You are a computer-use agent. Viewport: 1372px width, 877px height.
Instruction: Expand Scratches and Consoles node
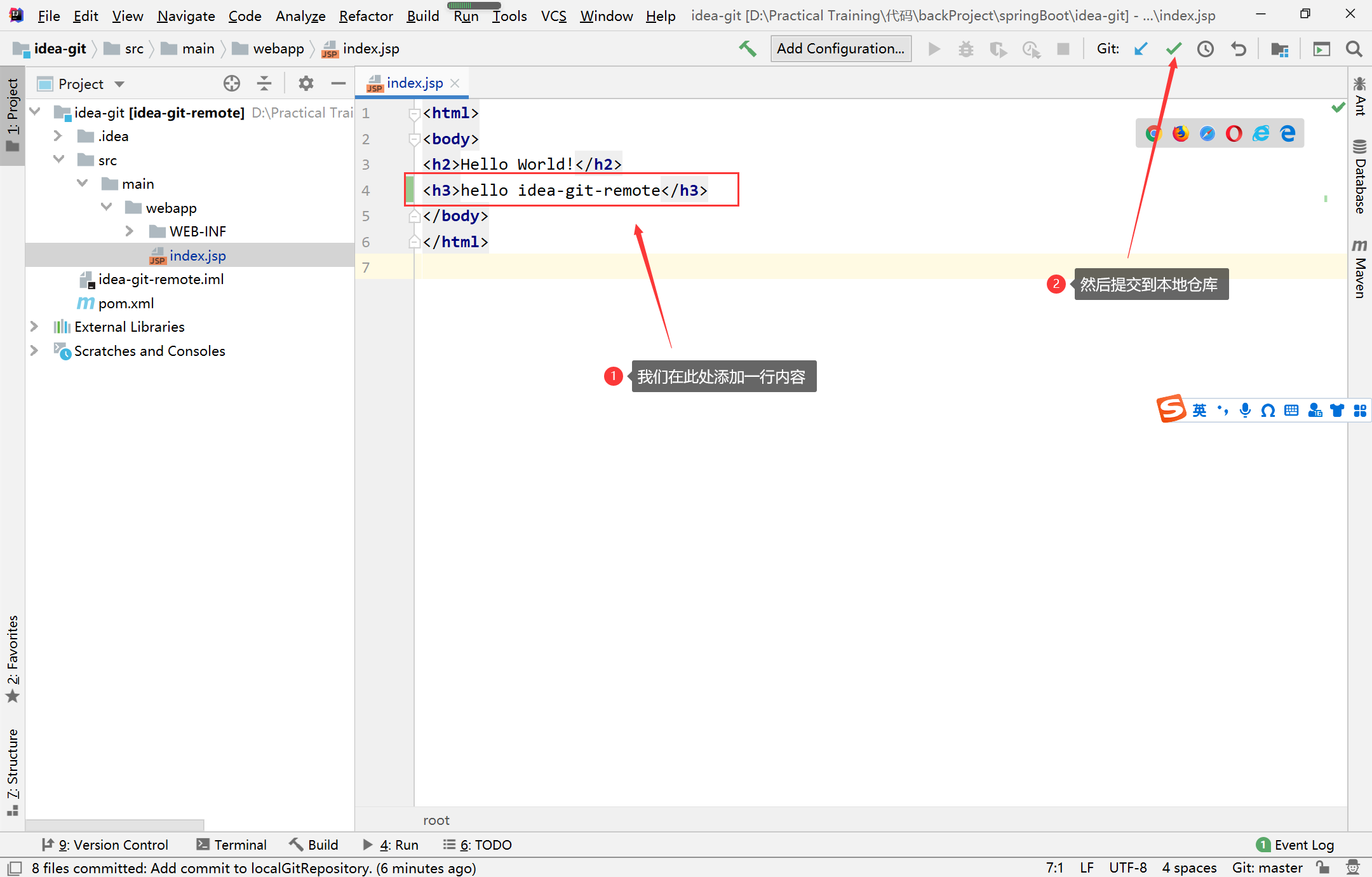click(x=34, y=350)
